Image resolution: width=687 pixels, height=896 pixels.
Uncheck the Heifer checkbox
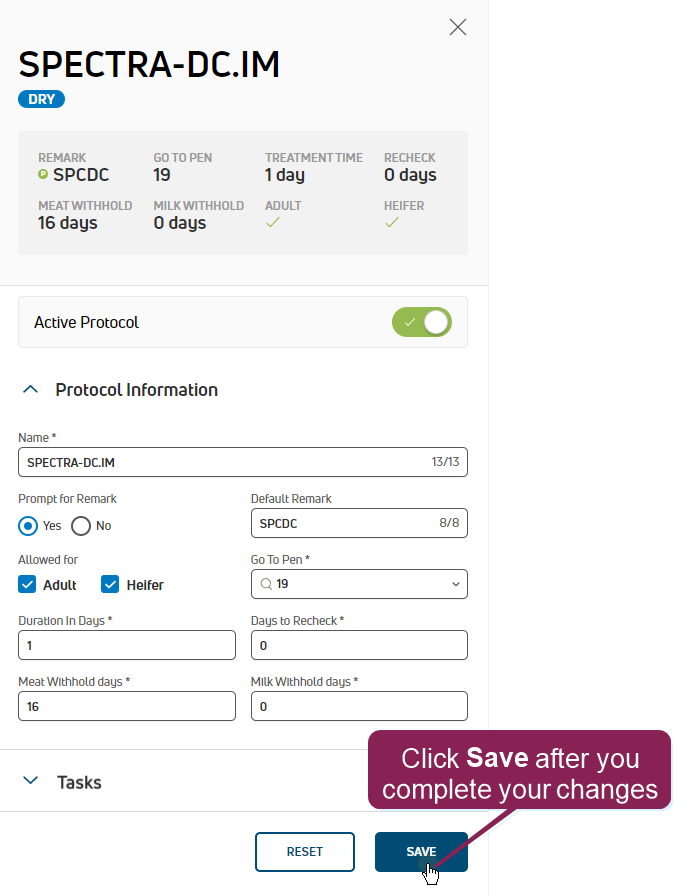coord(110,585)
